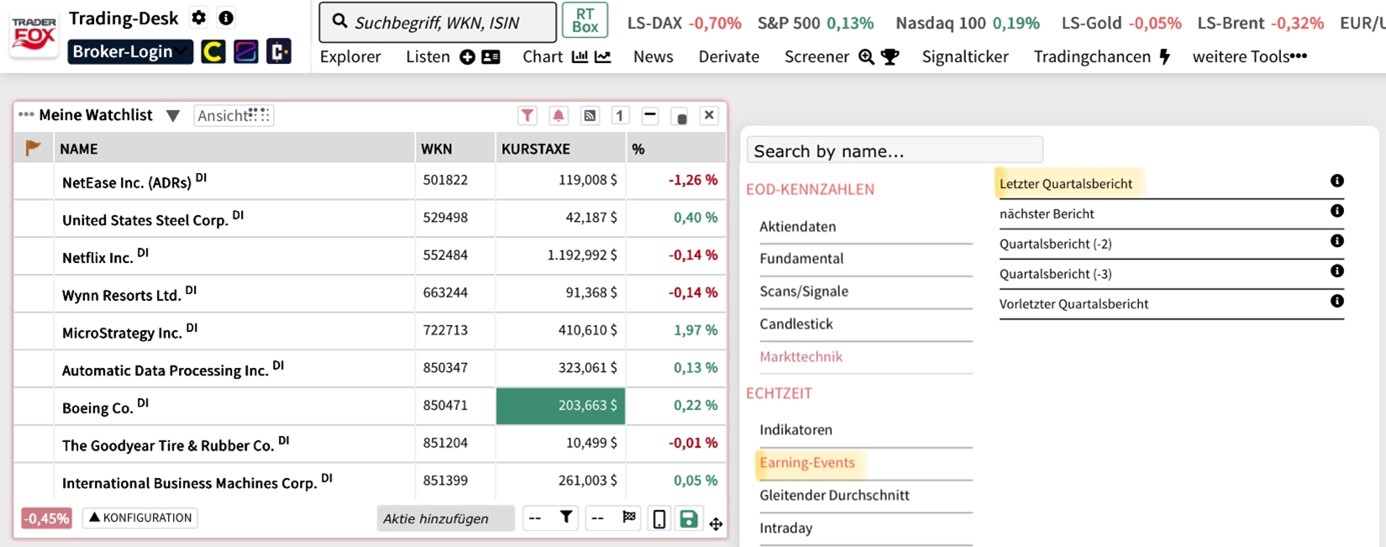The width and height of the screenshot is (1386, 547).
Task: Click the '1' button in watchlist header
Action: coord(620,116)
